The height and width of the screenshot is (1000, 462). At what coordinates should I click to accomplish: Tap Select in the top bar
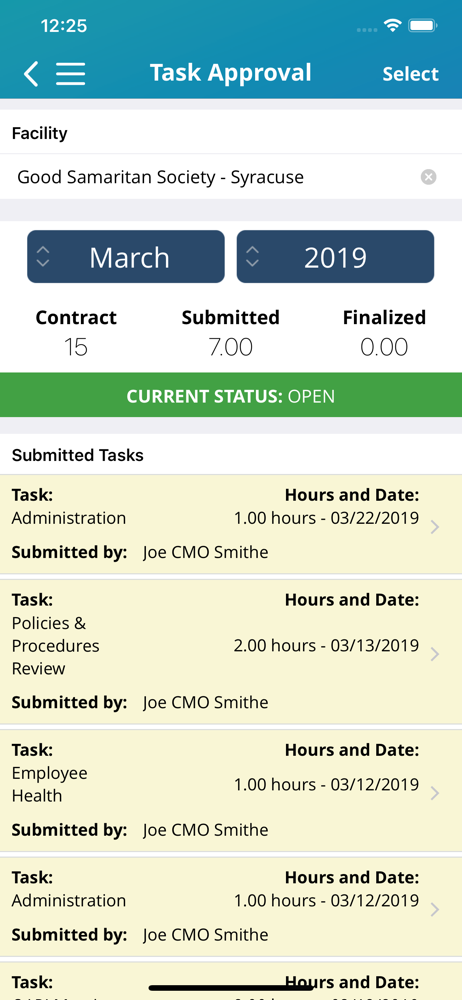[x=410, y=74]
